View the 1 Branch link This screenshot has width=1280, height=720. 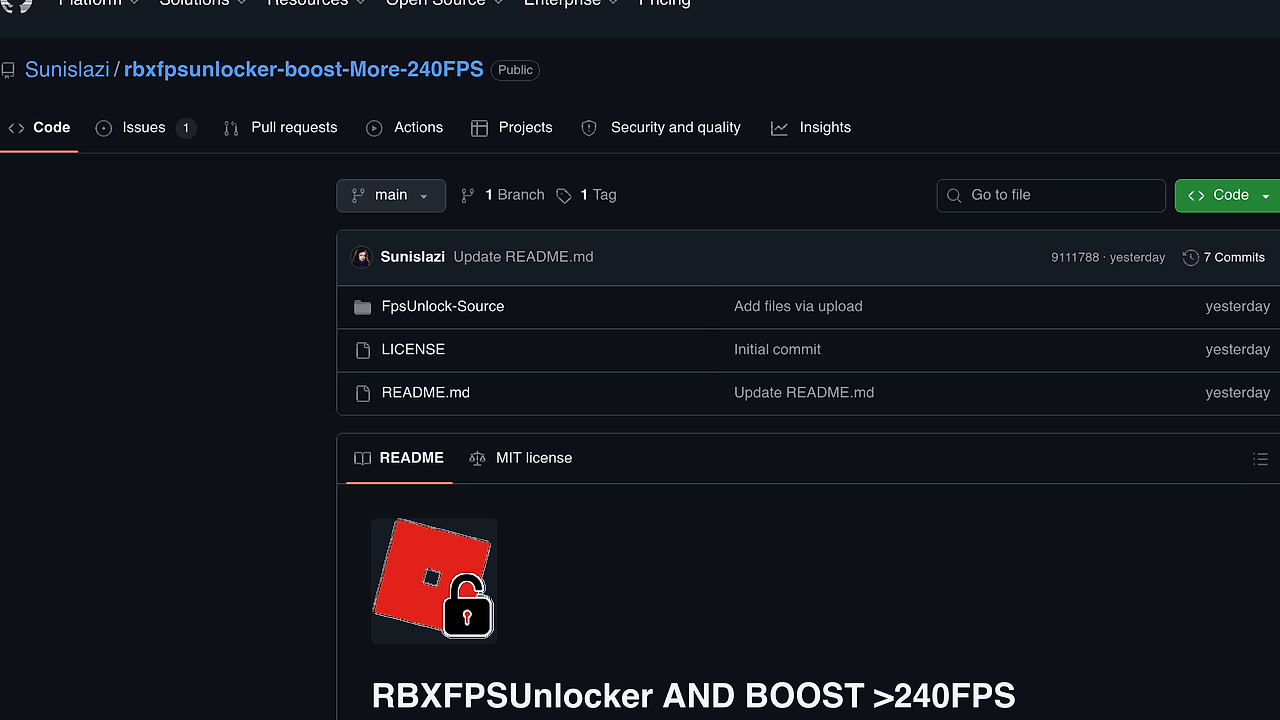[x=502, y=195]
